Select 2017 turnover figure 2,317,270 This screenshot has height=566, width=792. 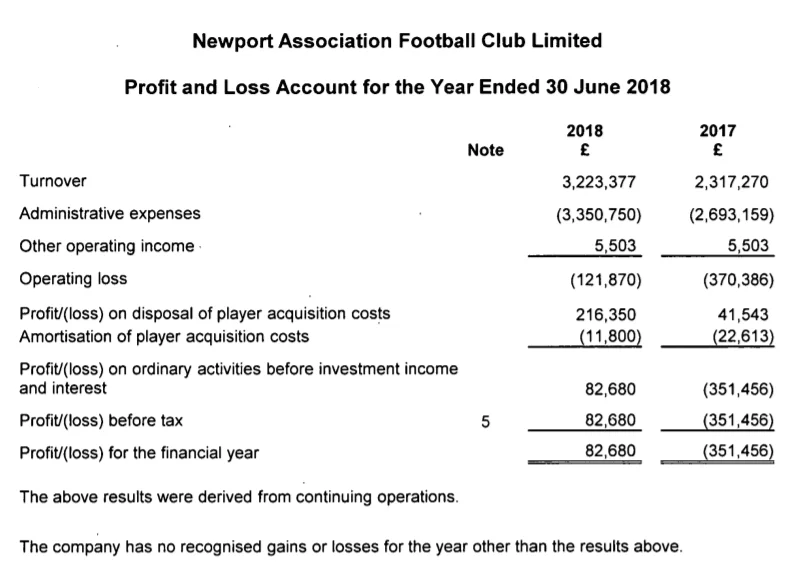coord(731,182)
